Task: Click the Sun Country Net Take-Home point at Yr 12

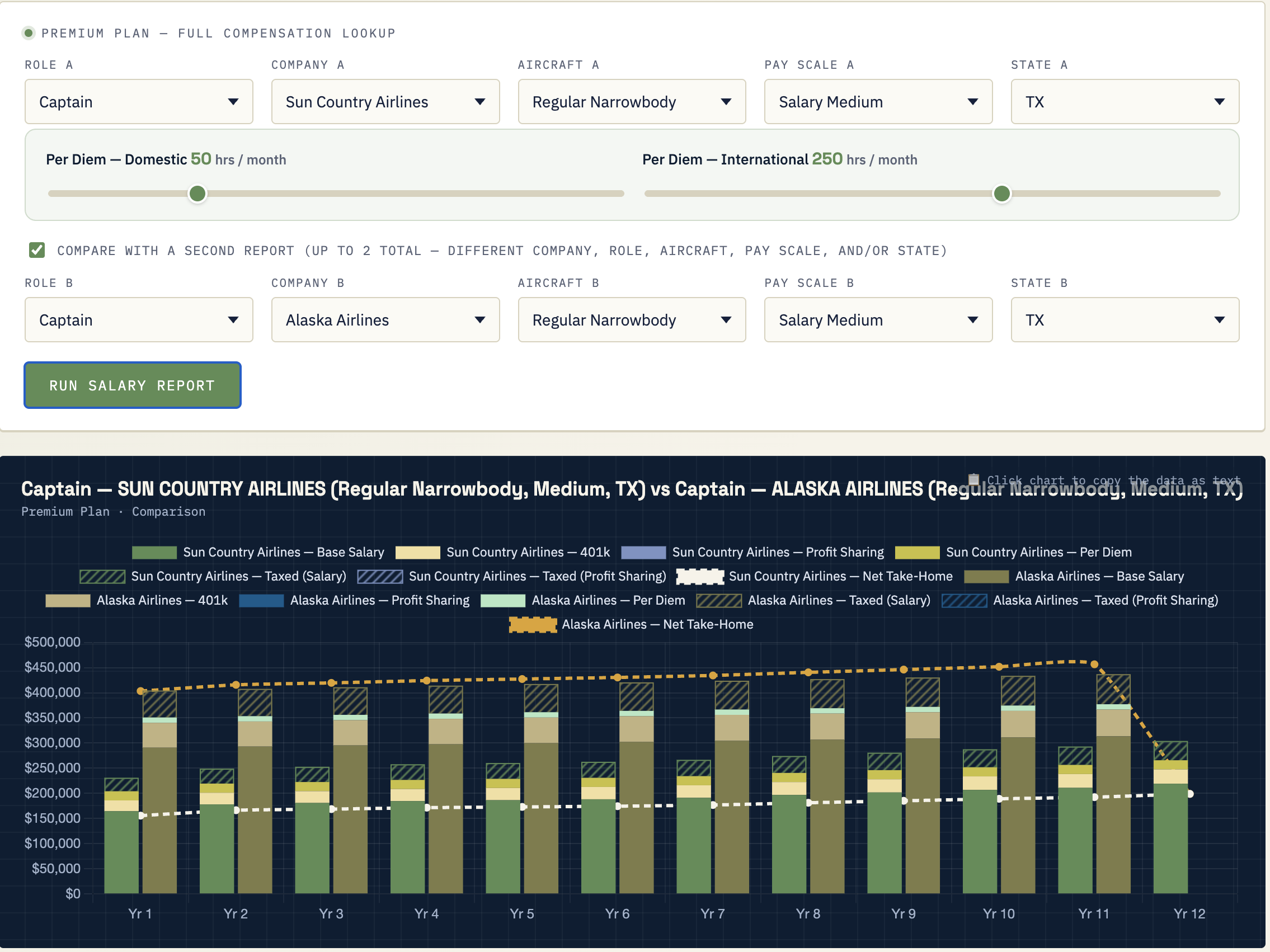Action: click(x=1190, y=794)
